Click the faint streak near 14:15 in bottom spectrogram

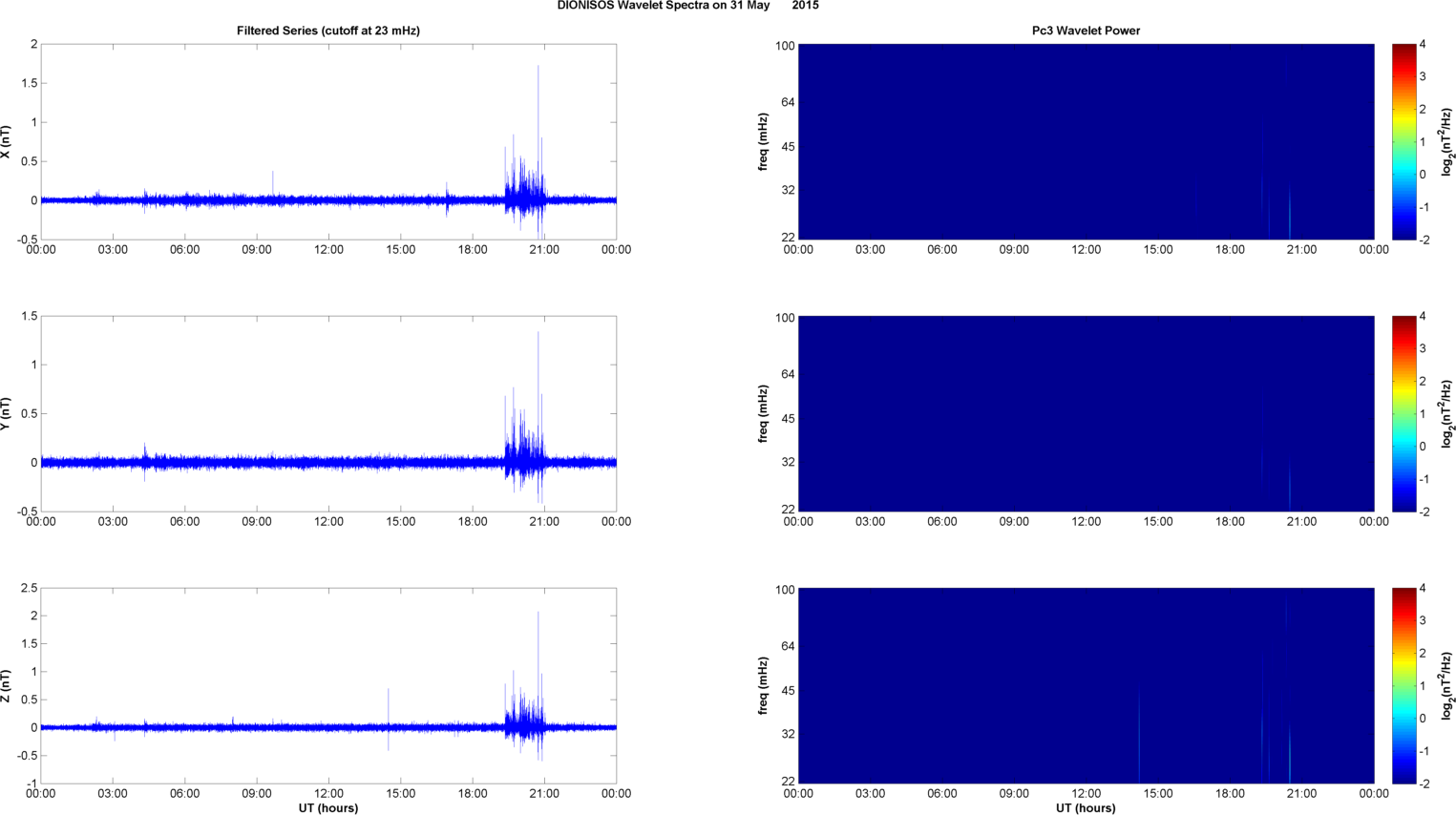1139,735
